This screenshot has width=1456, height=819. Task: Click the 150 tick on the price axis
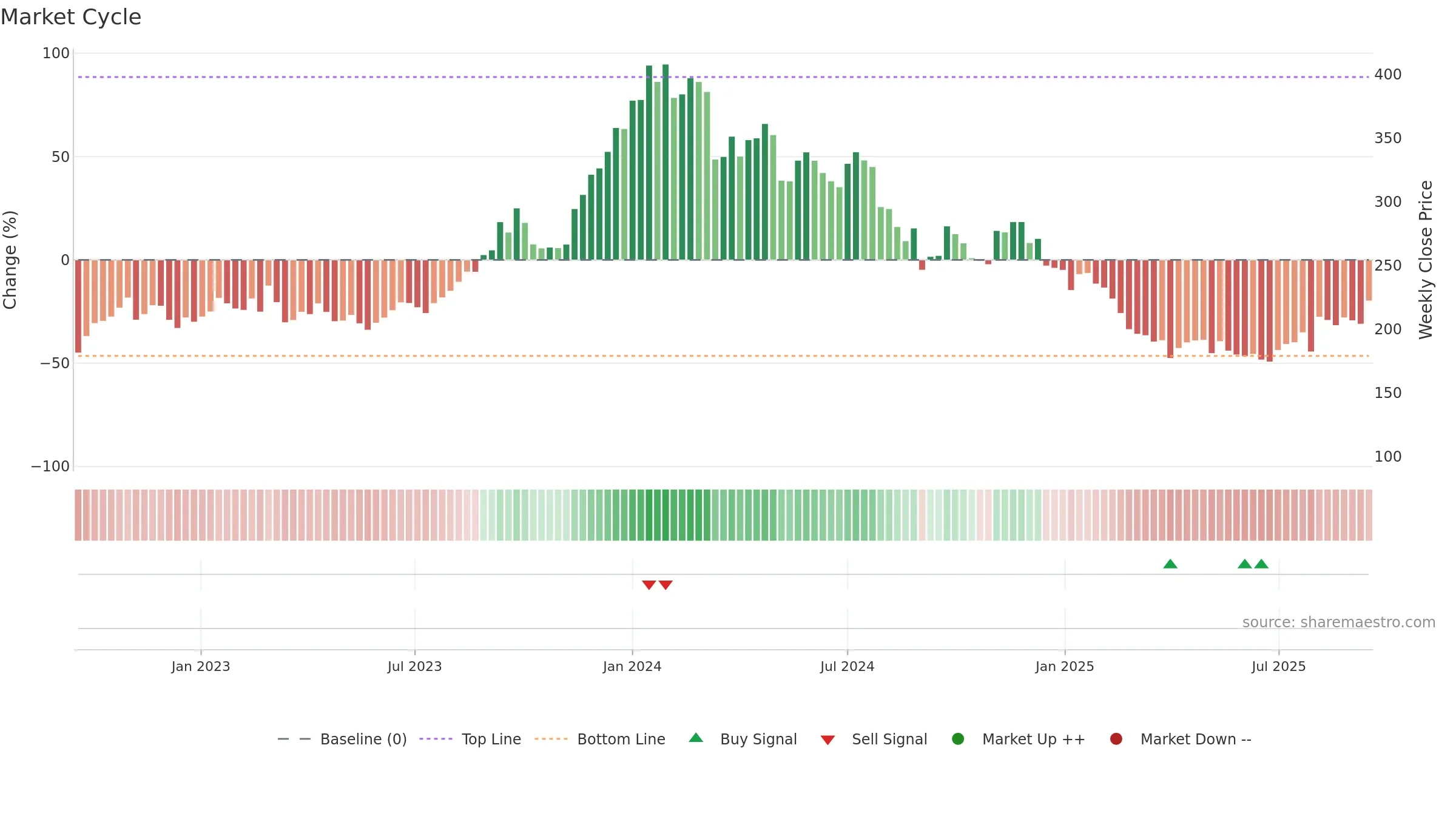point(1388,393)
